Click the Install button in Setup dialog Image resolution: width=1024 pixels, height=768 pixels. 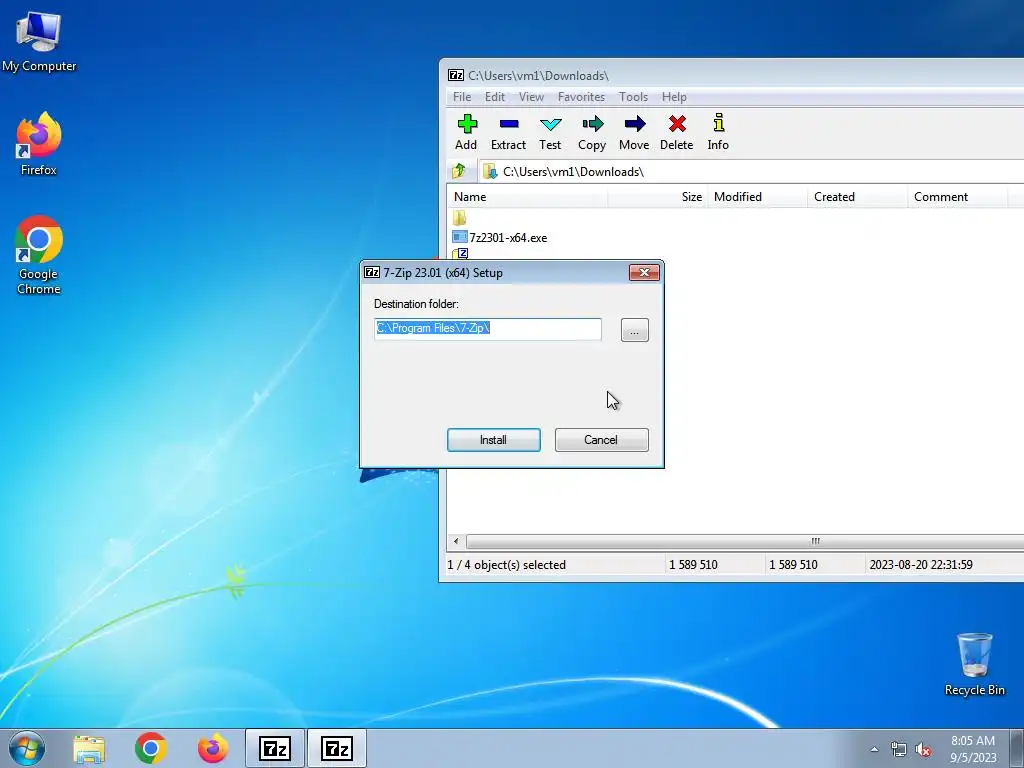click(x=494, y=440)
